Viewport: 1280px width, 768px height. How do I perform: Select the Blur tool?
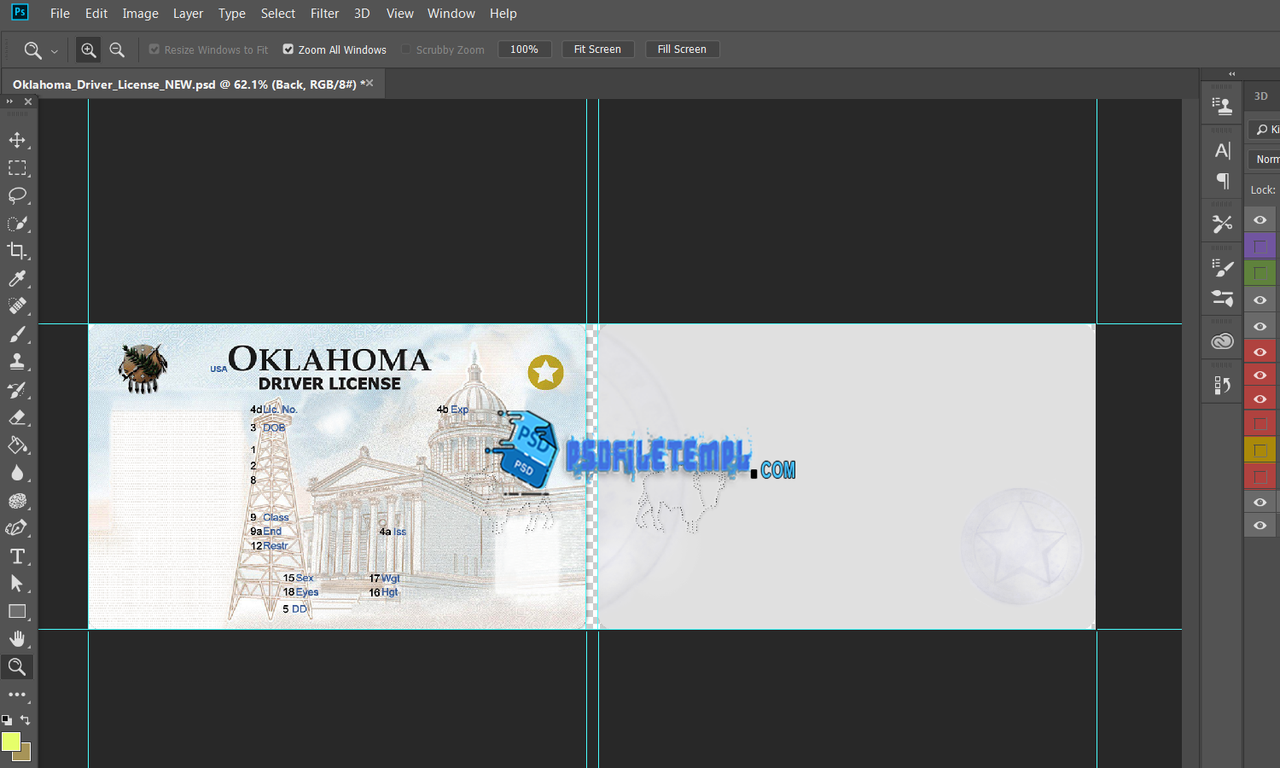click(x=17, y=473)
